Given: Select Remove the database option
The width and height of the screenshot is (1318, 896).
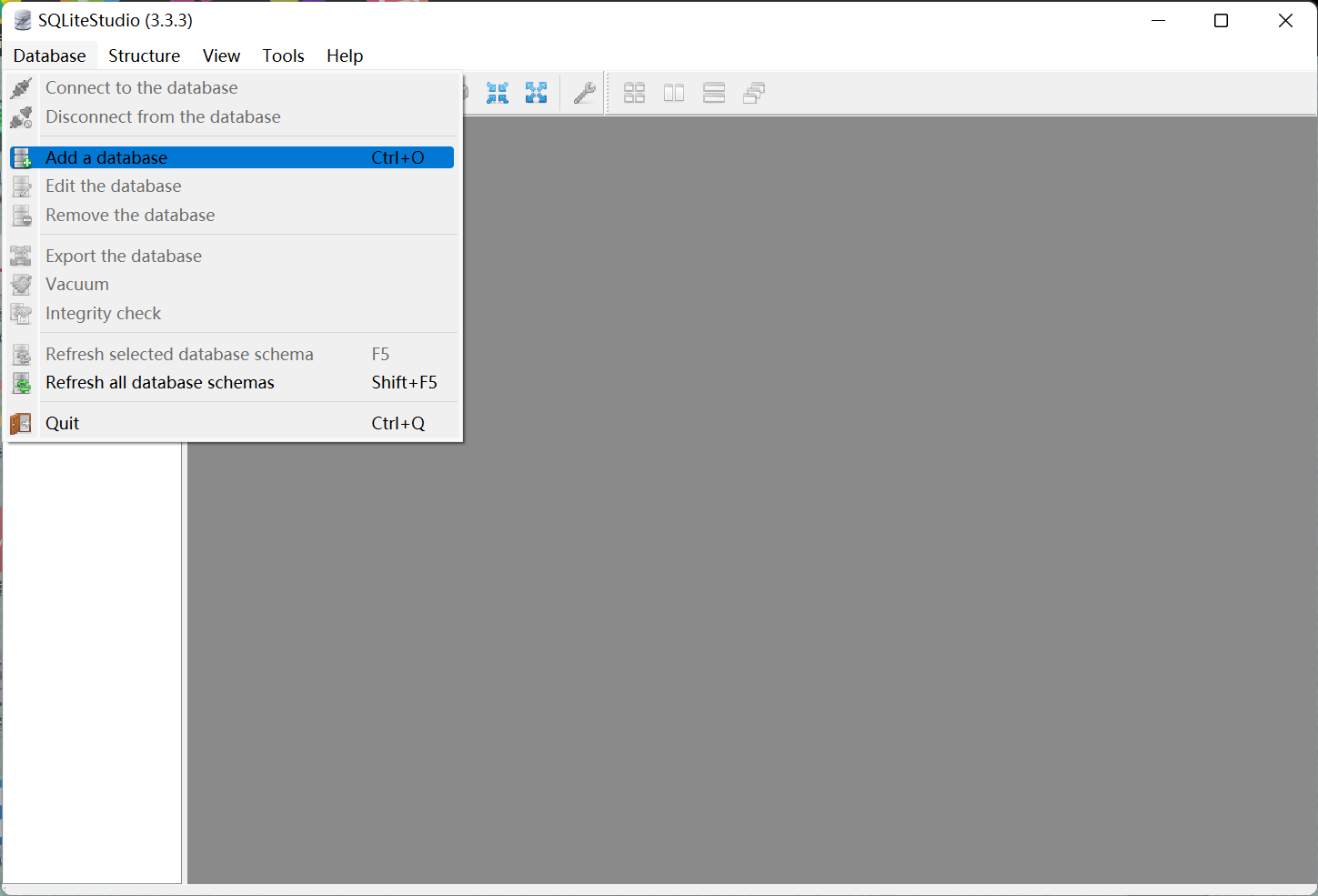Looking at the screenshot, I should (x=232, y=216).
